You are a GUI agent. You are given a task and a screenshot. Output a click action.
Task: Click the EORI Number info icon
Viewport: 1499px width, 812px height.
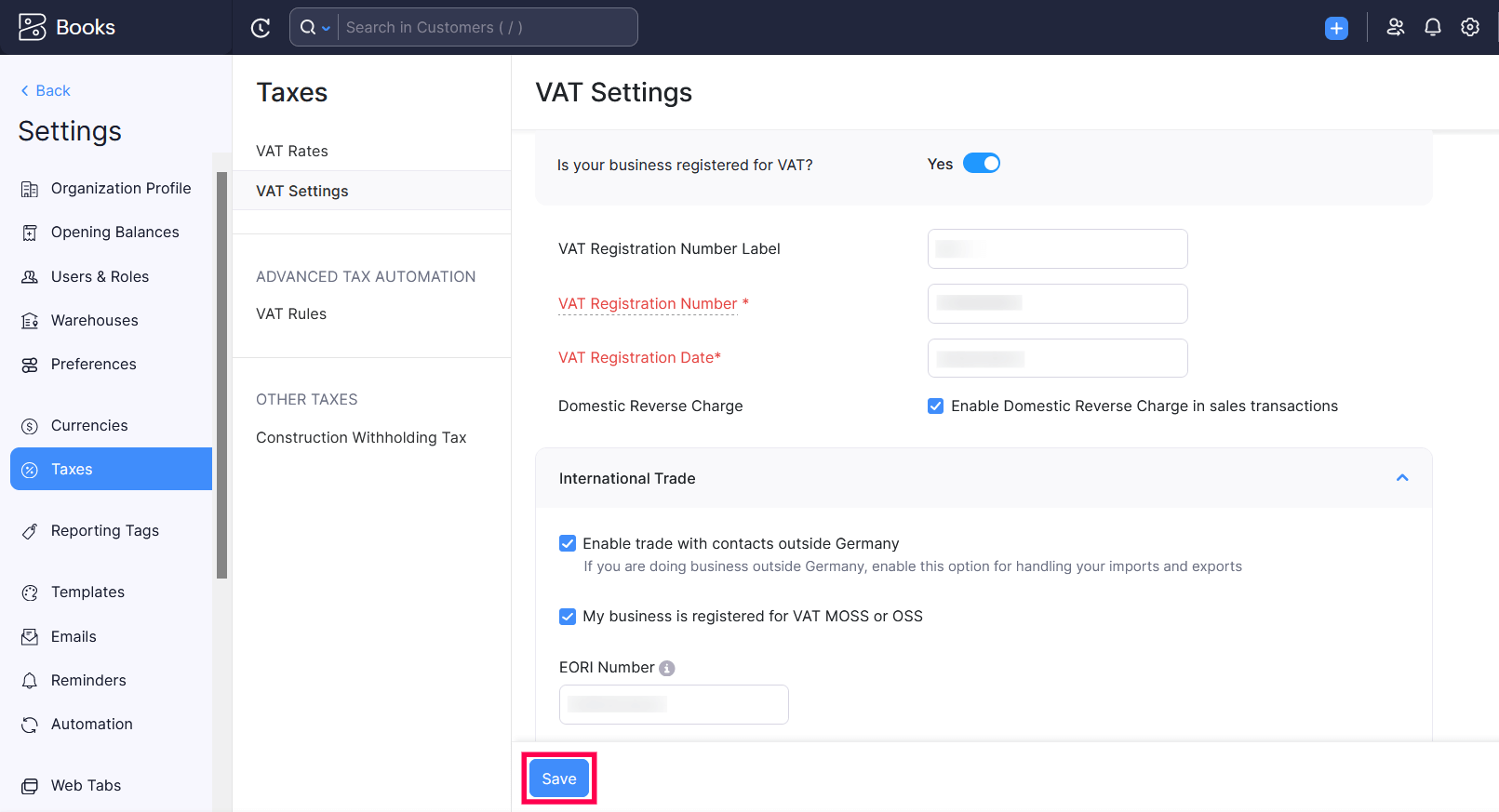tap(667, 668)
